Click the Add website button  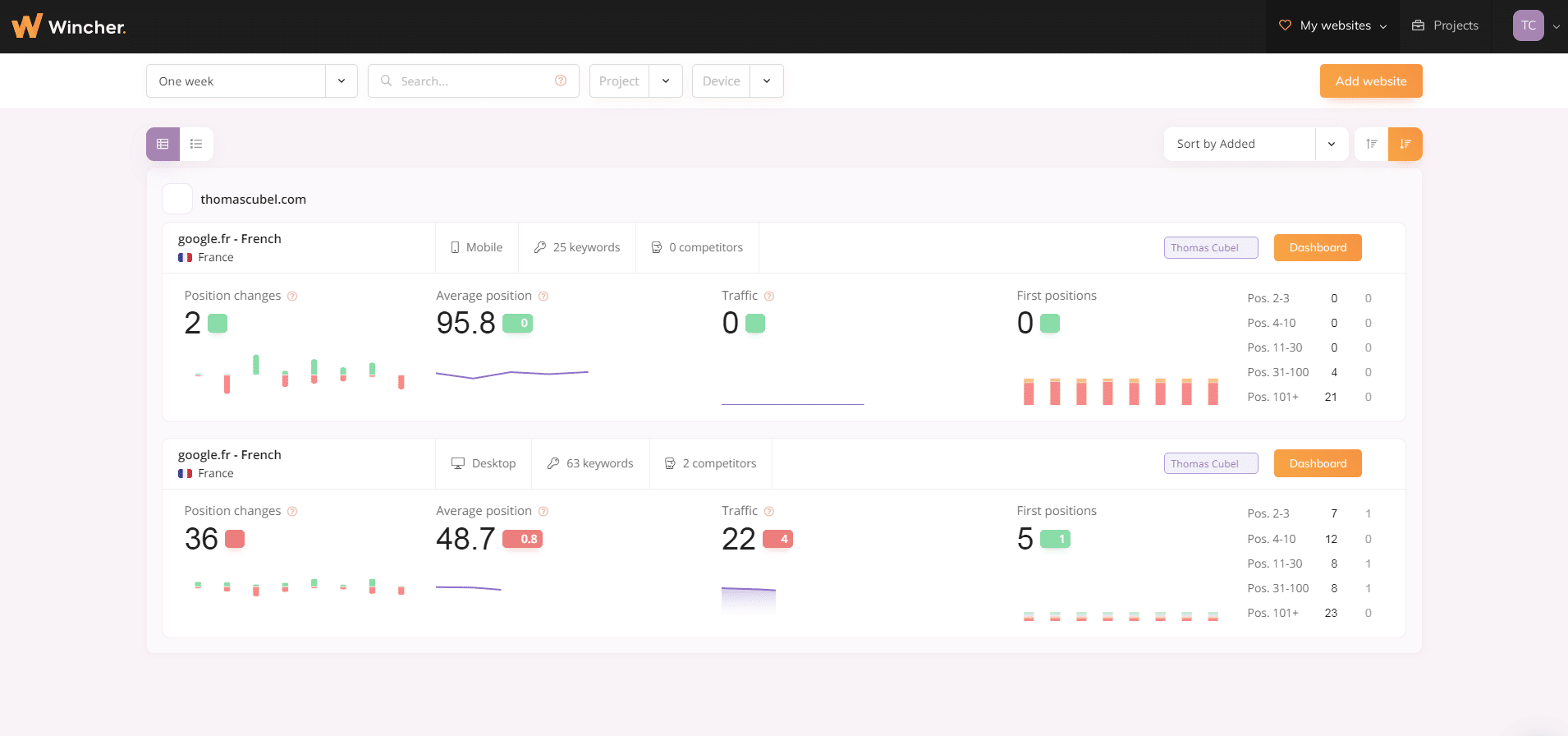[x=1371, y=81]
